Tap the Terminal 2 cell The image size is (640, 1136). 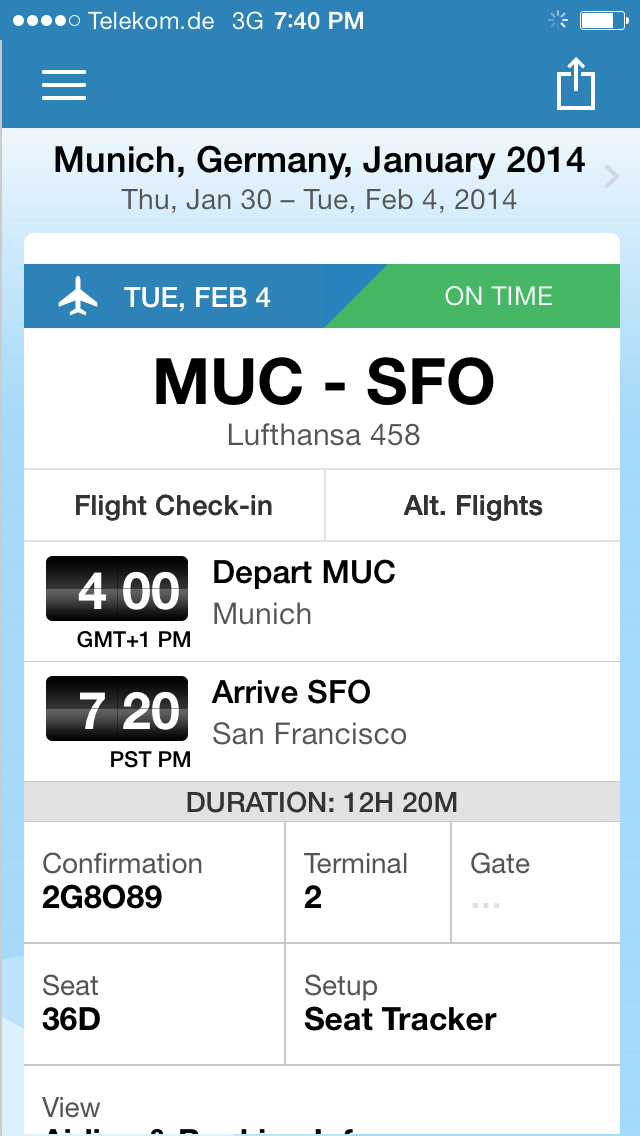click(367, 882)
